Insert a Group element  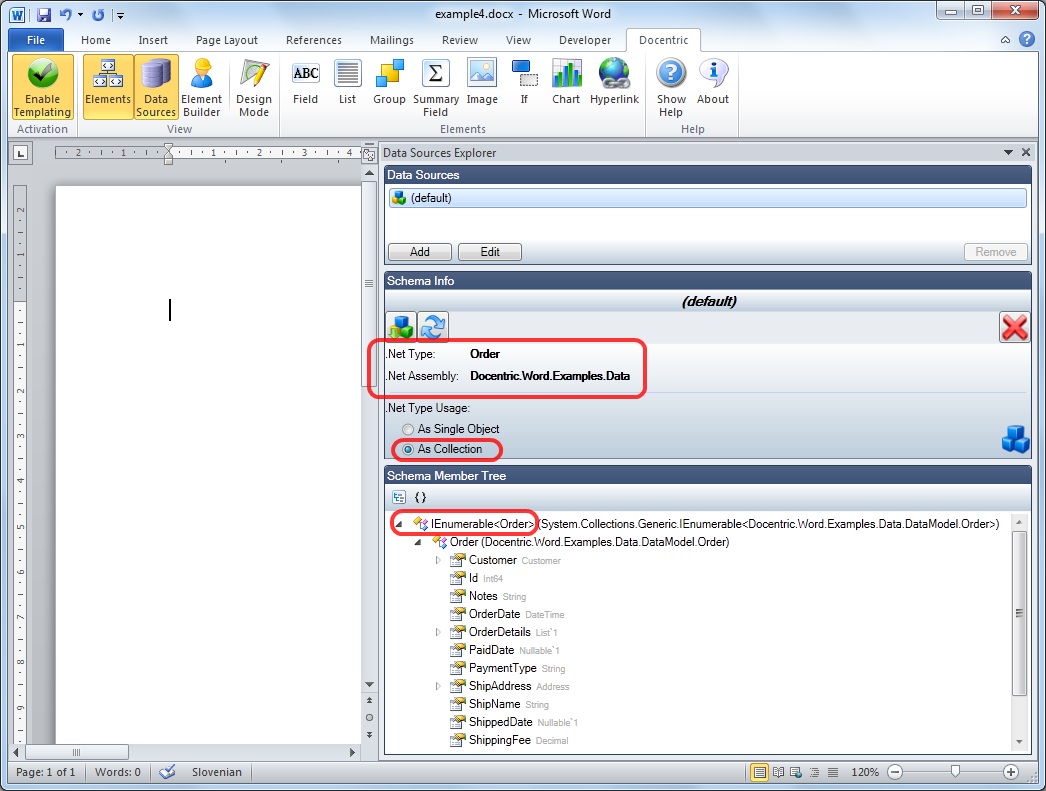389,83
